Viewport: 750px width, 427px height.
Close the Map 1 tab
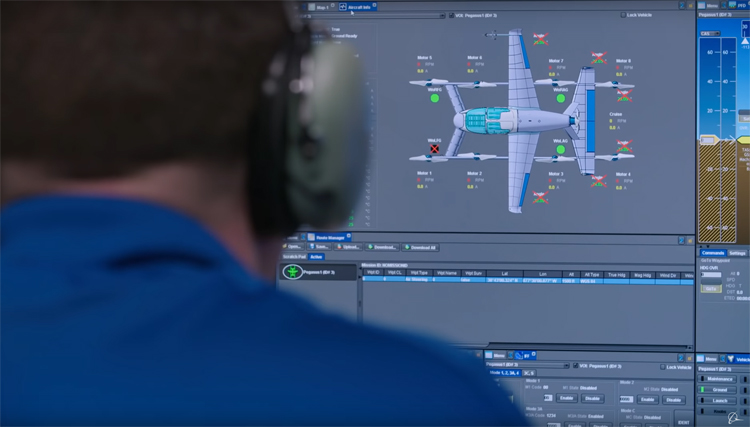(x=333, y=6)
